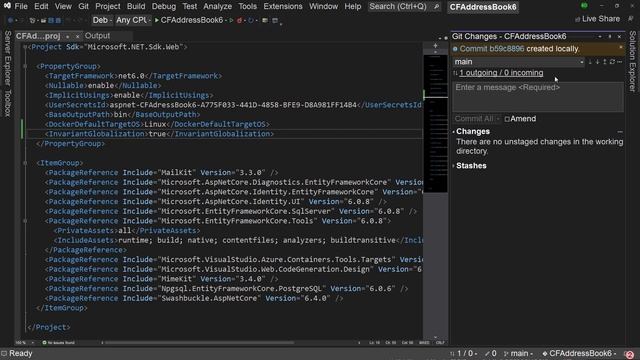This screenshot has width=640, height=360.
Task: Click the editor split window handle
Action: (435, 46)
